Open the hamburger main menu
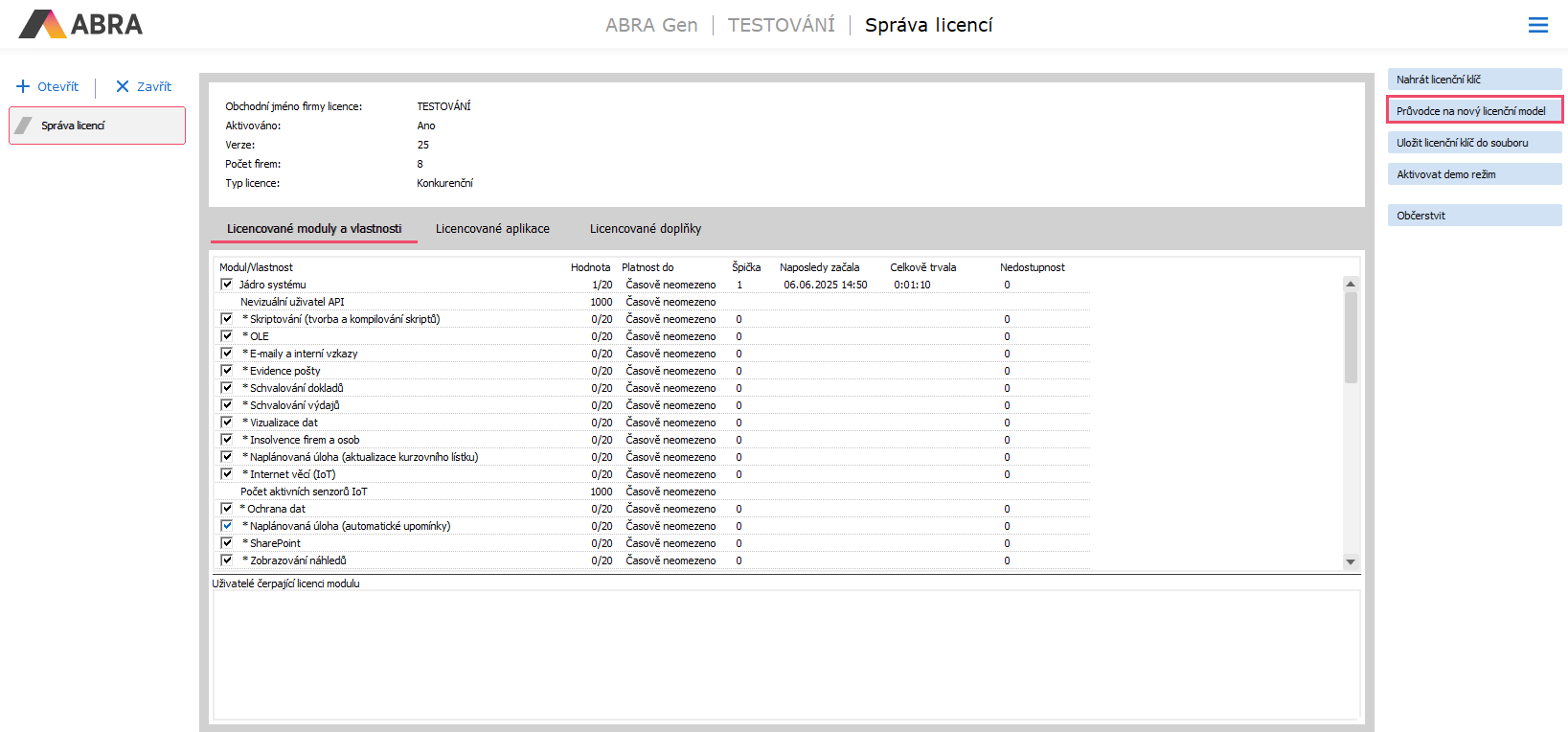 [1537, 25]
